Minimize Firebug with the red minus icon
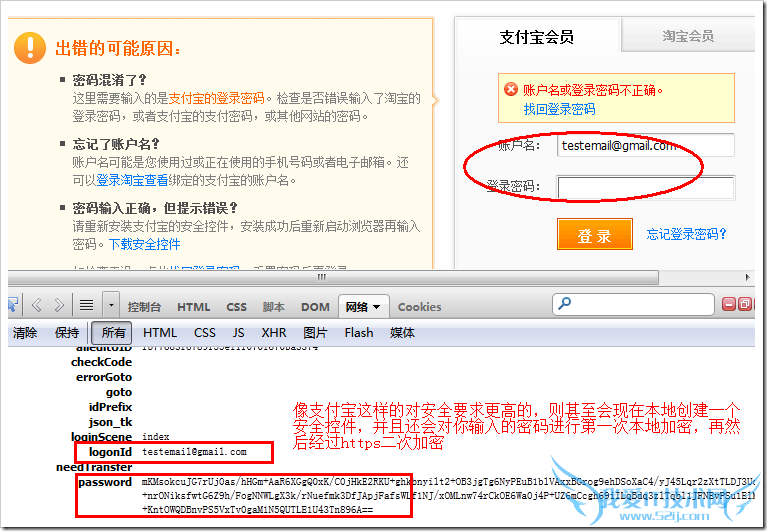767x531 pixels. click(x=729, y=305)
